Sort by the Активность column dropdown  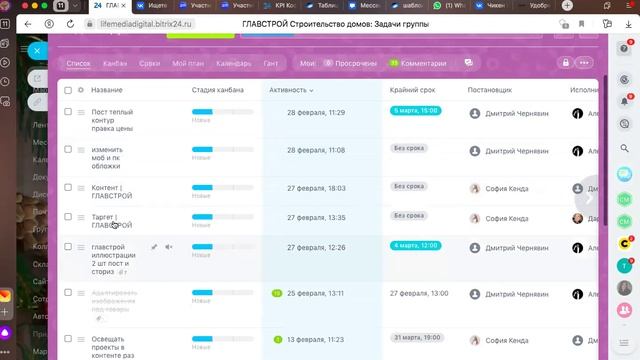coord(291,90)
